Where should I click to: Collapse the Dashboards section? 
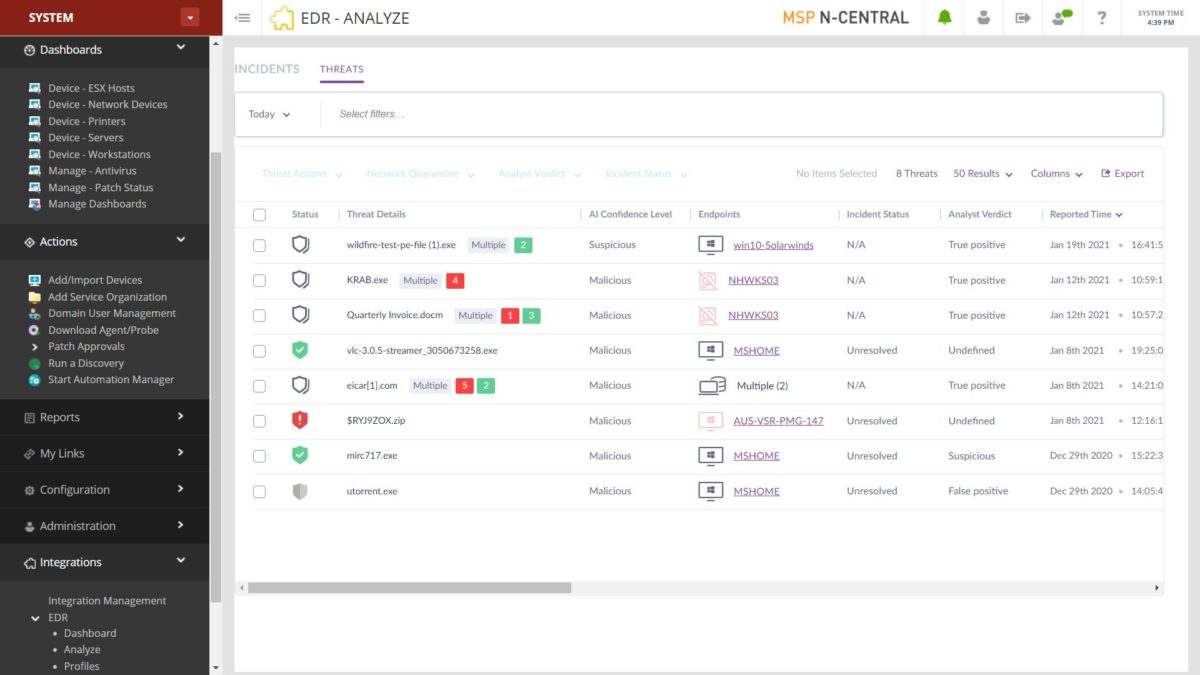[181, 48]
